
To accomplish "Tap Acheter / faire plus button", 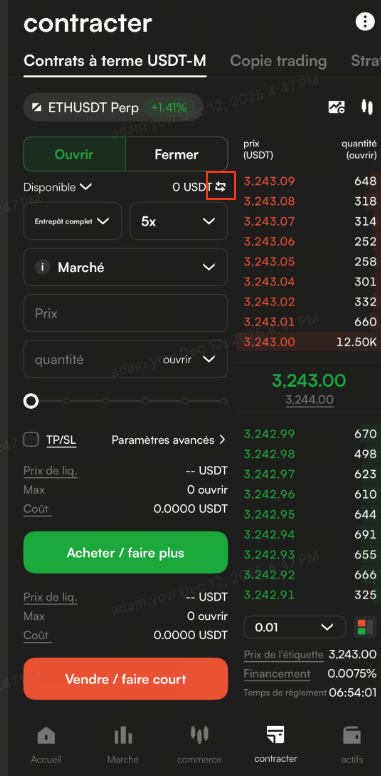I will (x=126, y=552).
